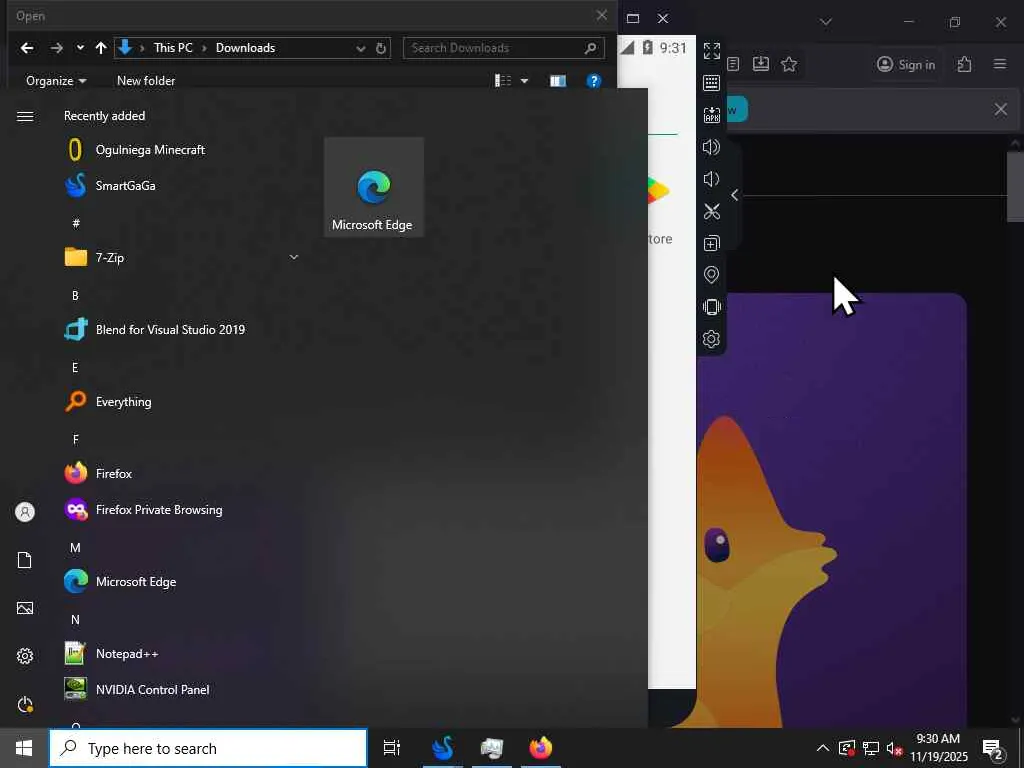The height and width of the screenshot is (768, 1024).
Task: Set location with pin icon in SmartGaGa
Action: coord(711,275)
